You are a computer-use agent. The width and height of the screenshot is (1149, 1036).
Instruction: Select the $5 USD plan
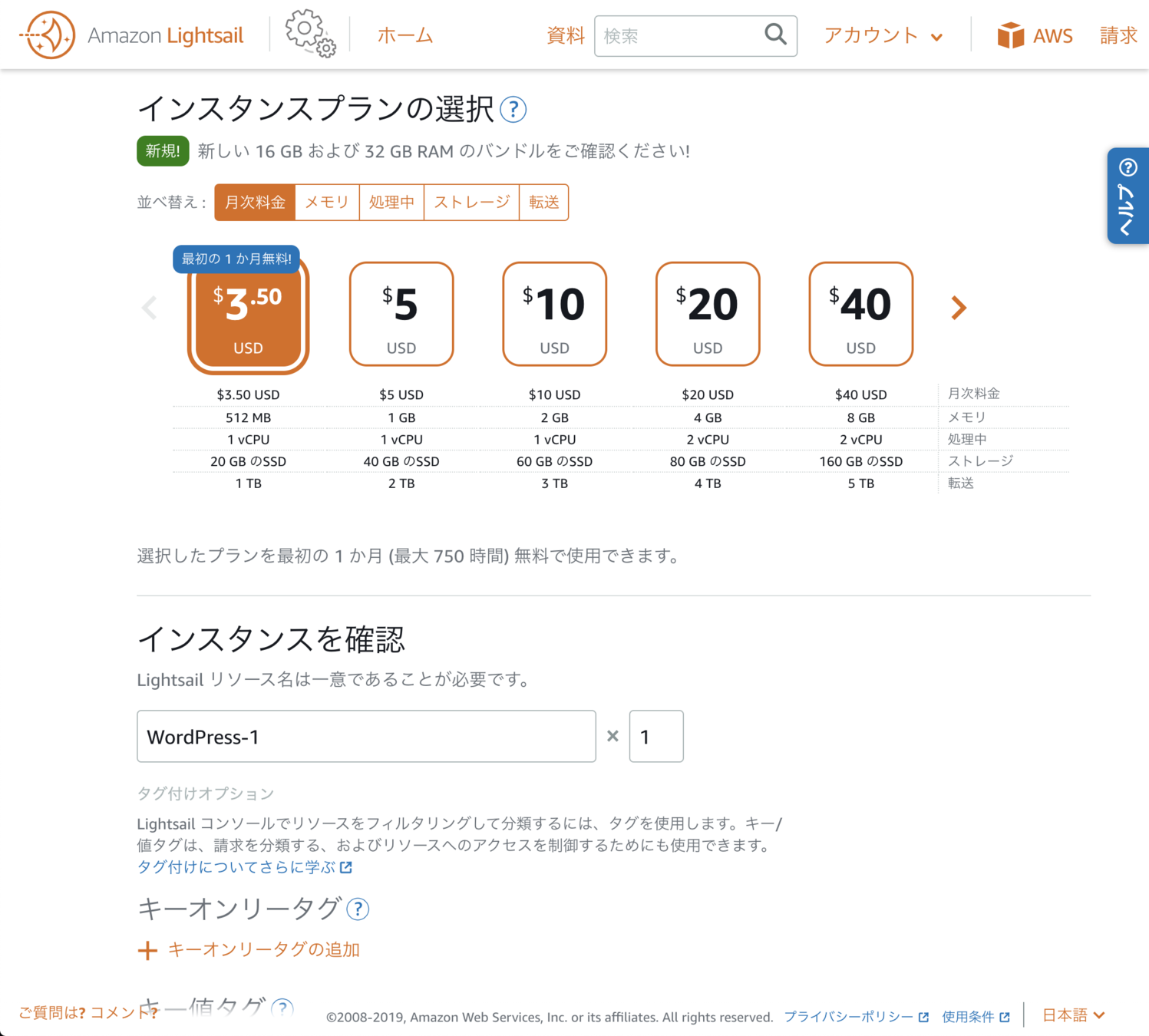401,314
